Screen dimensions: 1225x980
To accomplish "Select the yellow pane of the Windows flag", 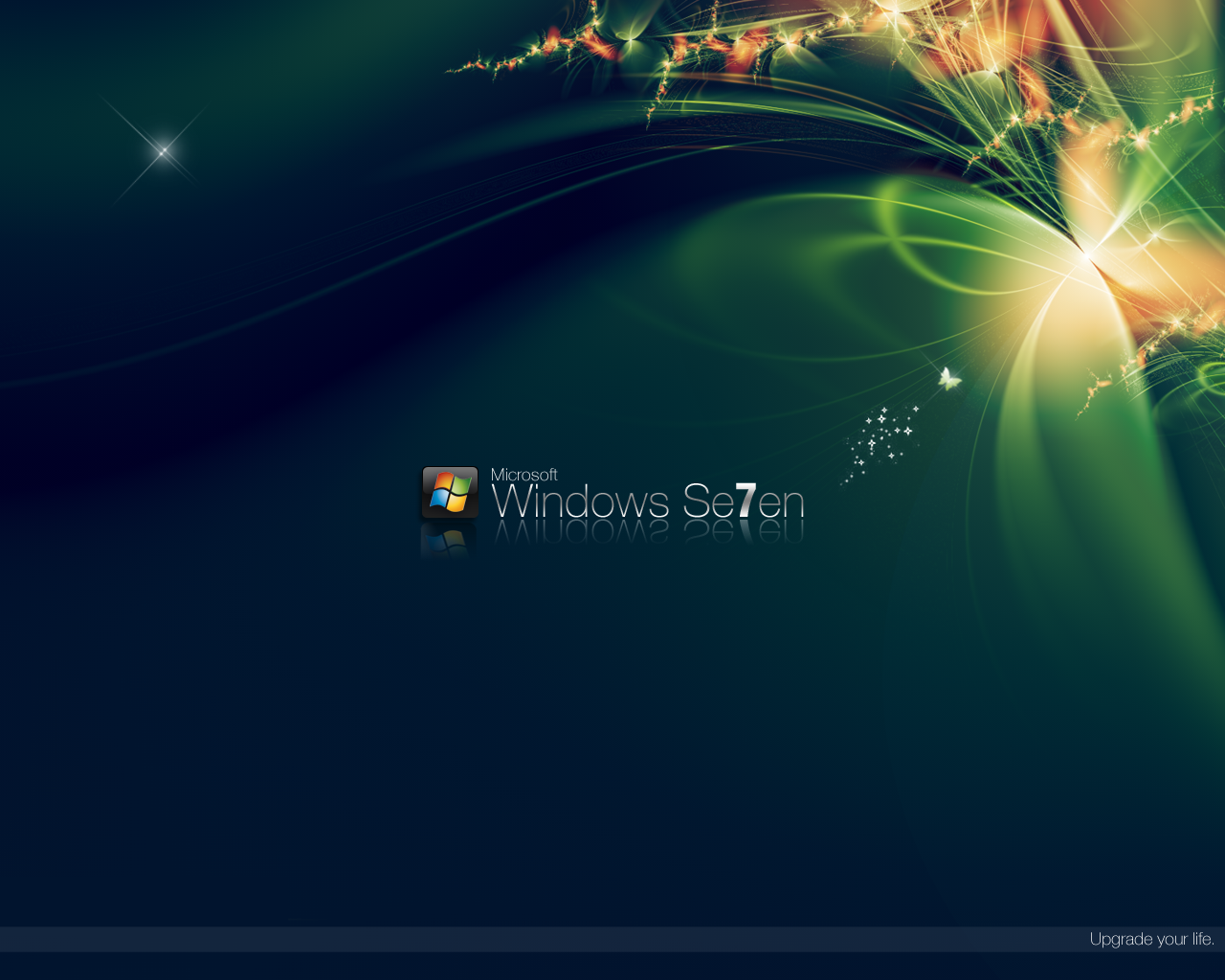I will click(x=457, y=501).
